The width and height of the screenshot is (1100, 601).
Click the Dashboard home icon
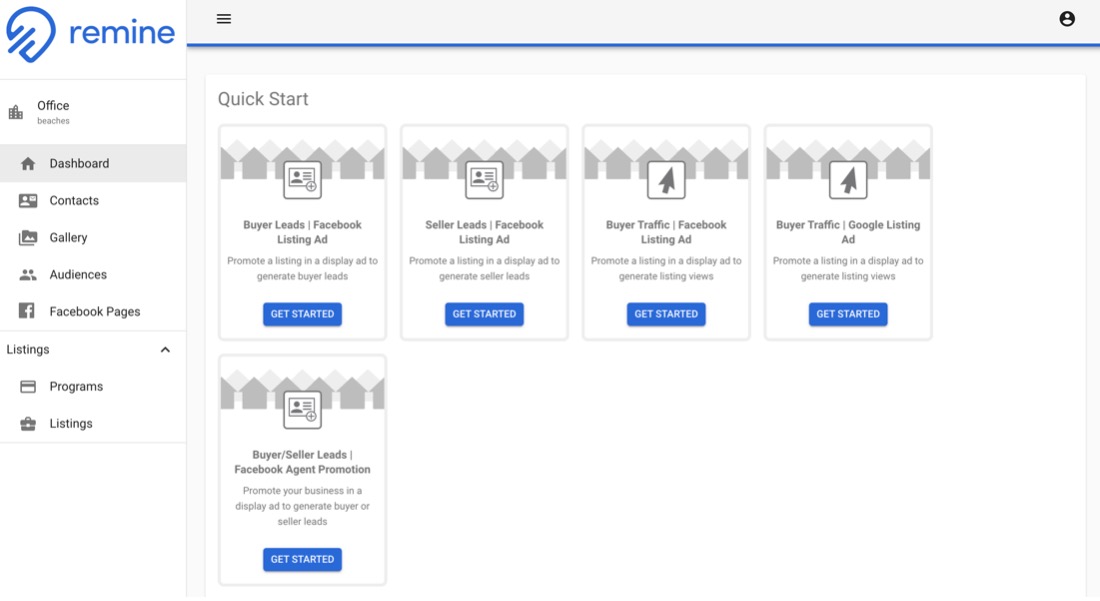click(28, 163)
